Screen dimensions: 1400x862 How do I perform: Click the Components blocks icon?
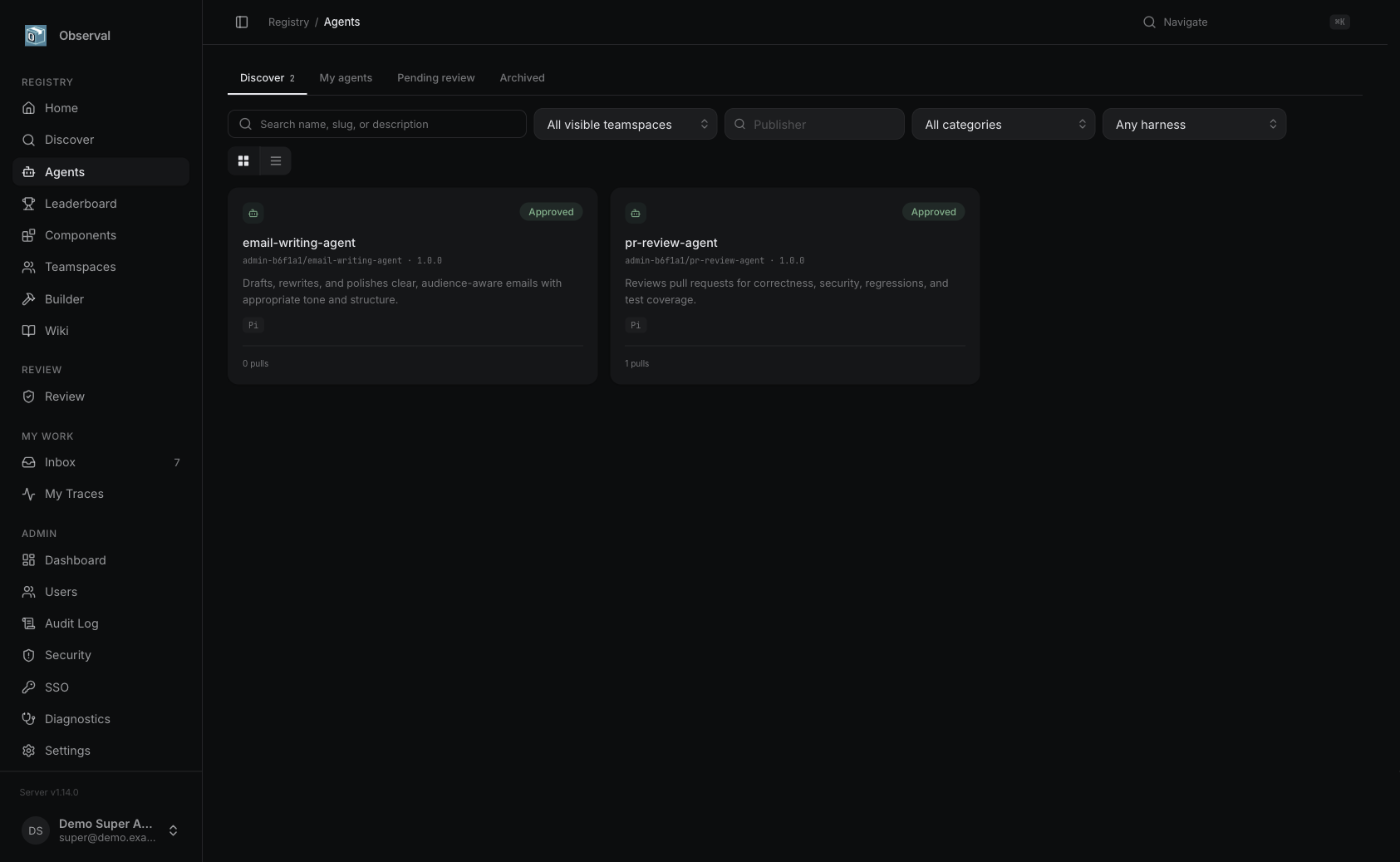[x=28, y=235]
